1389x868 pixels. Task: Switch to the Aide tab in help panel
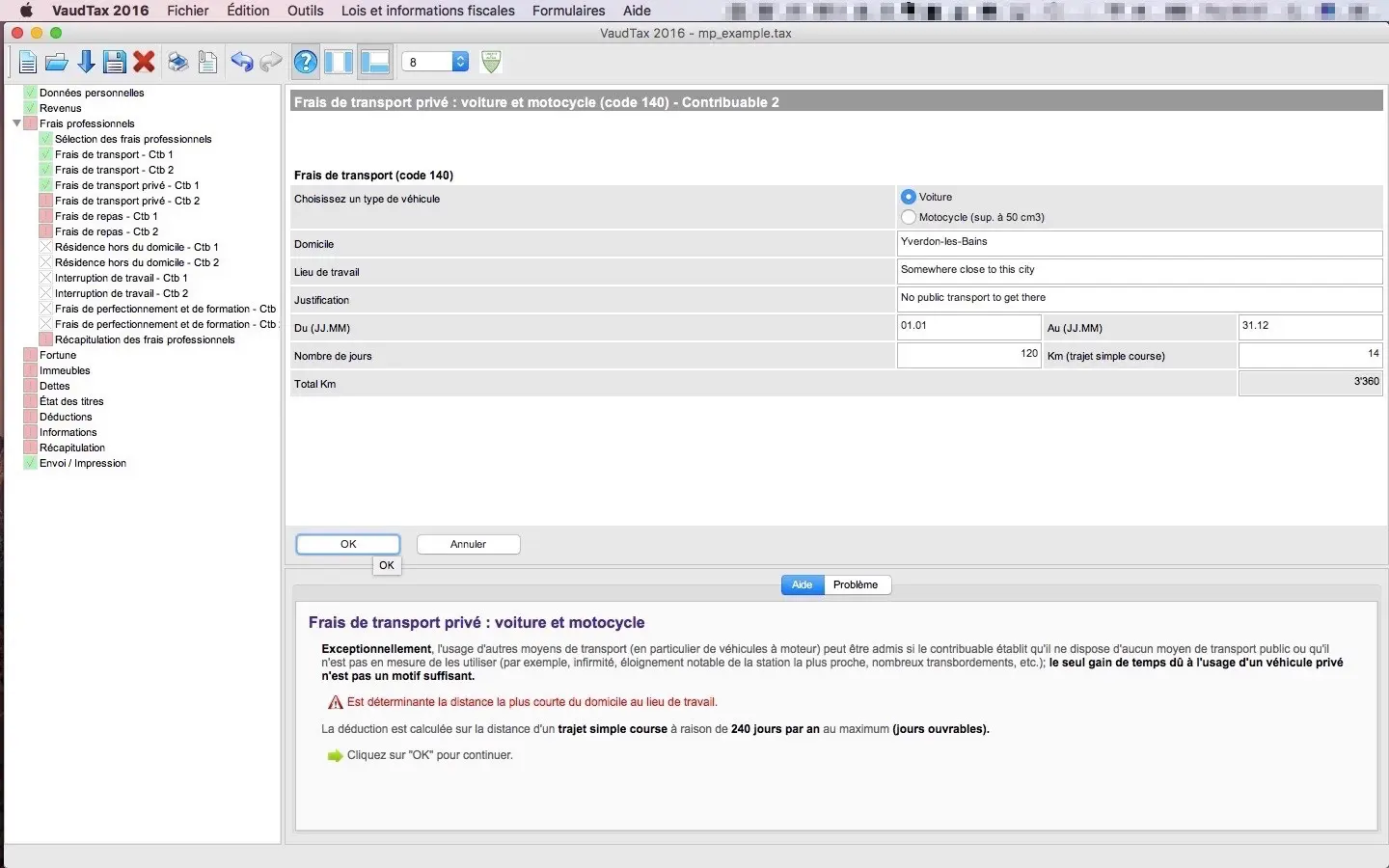pyautogui.click(x=802, y=584)
